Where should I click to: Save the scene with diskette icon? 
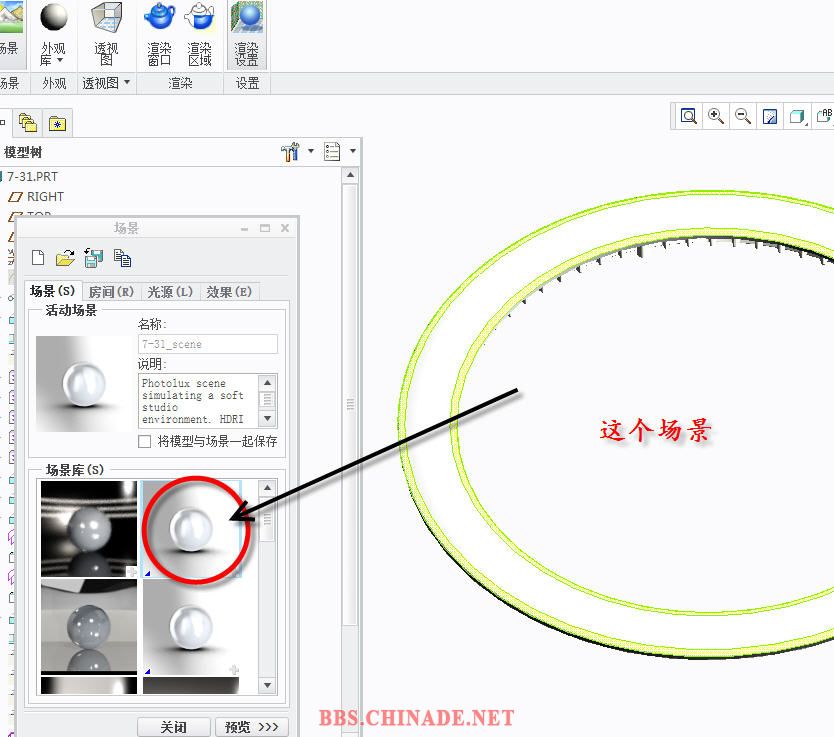[94, 258]
